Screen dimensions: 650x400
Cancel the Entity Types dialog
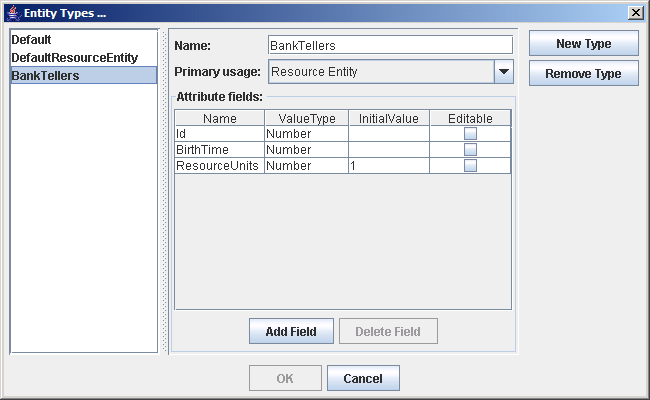point(363,378)
